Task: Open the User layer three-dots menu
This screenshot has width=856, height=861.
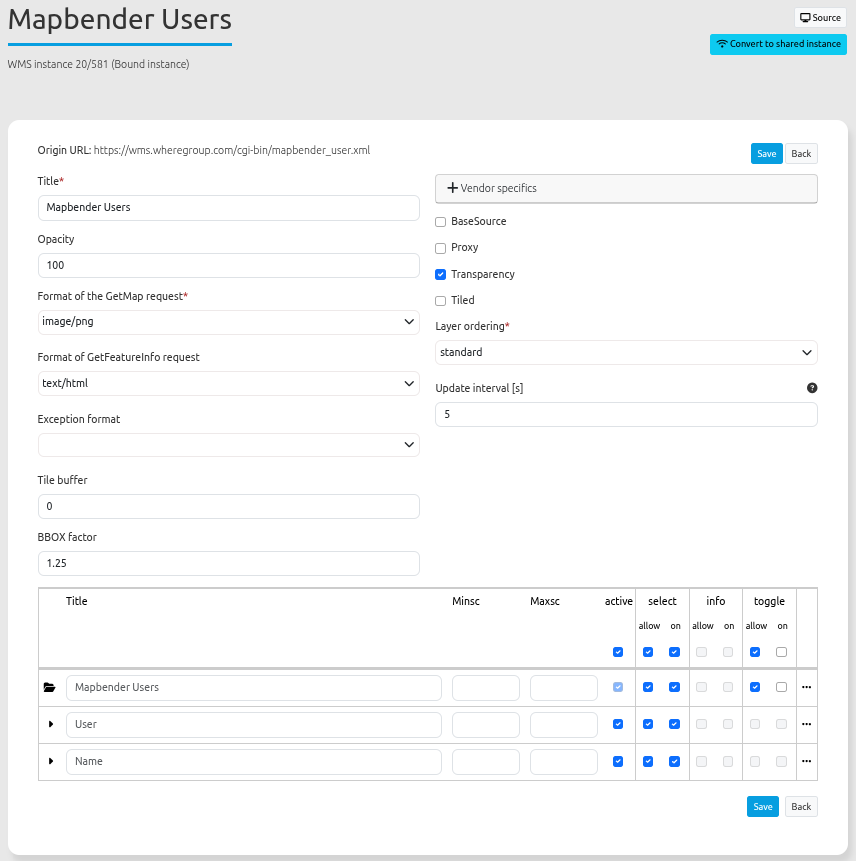Action: point(806,724)
